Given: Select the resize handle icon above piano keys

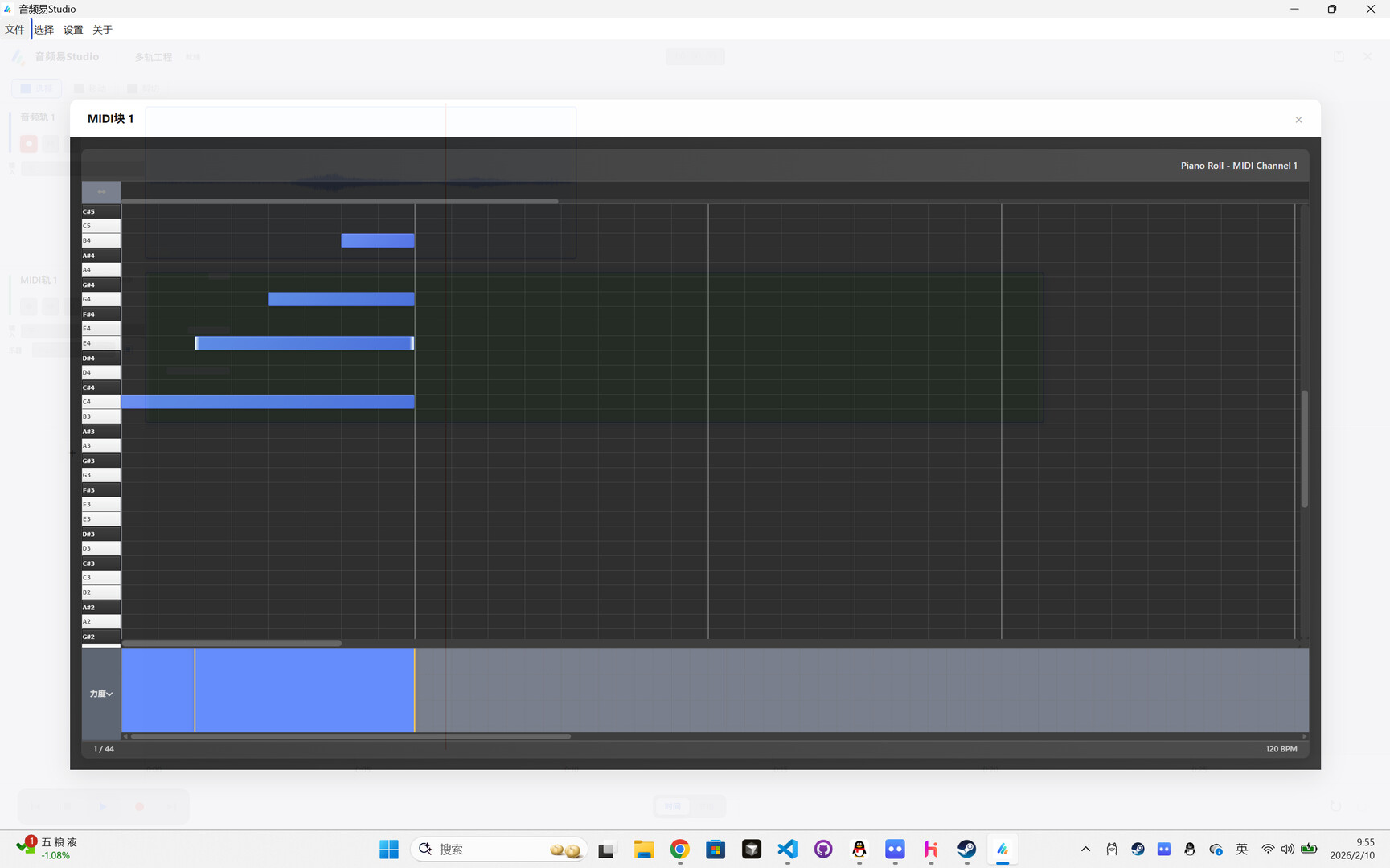Looking at the screenshot, I should point(100,191).
